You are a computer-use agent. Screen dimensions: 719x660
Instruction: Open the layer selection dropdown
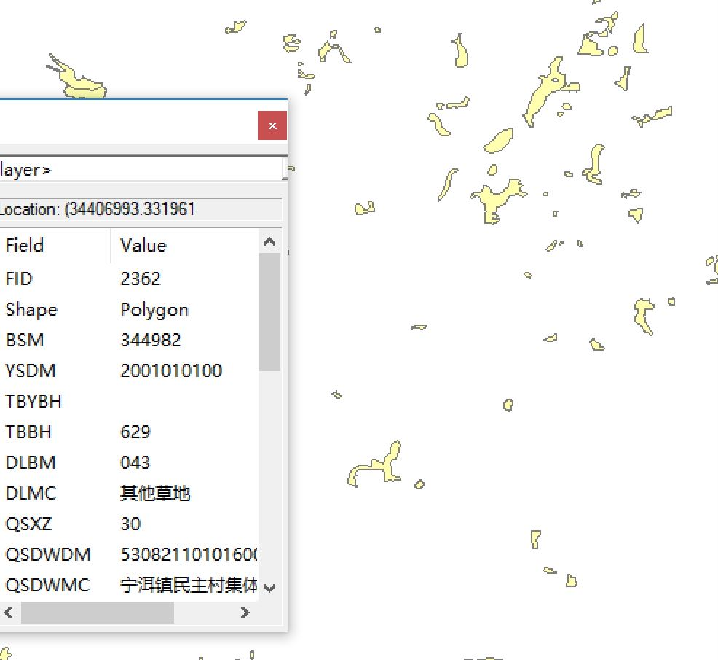140,170
